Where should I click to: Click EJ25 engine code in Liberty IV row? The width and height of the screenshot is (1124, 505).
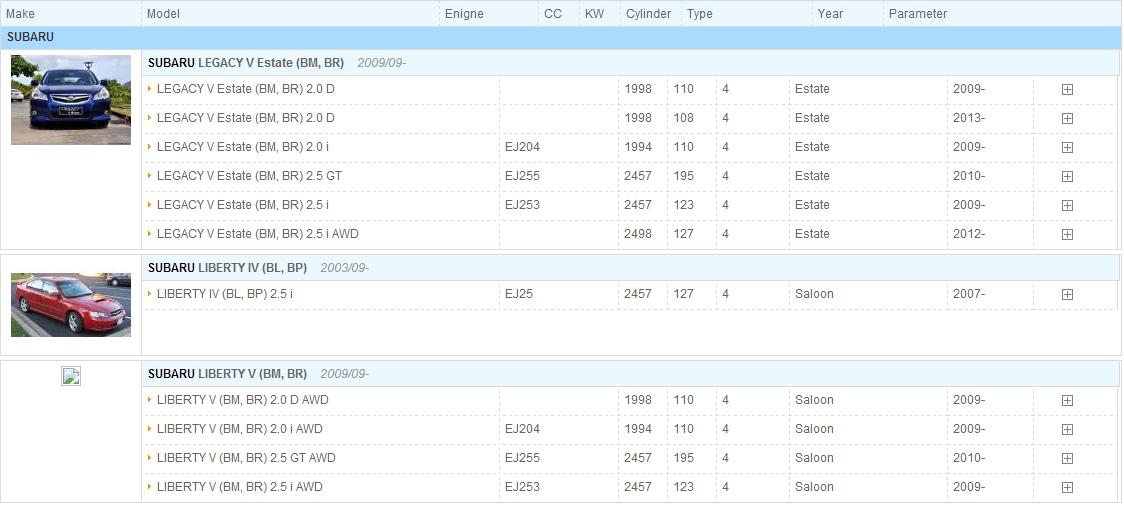(518, 293)
